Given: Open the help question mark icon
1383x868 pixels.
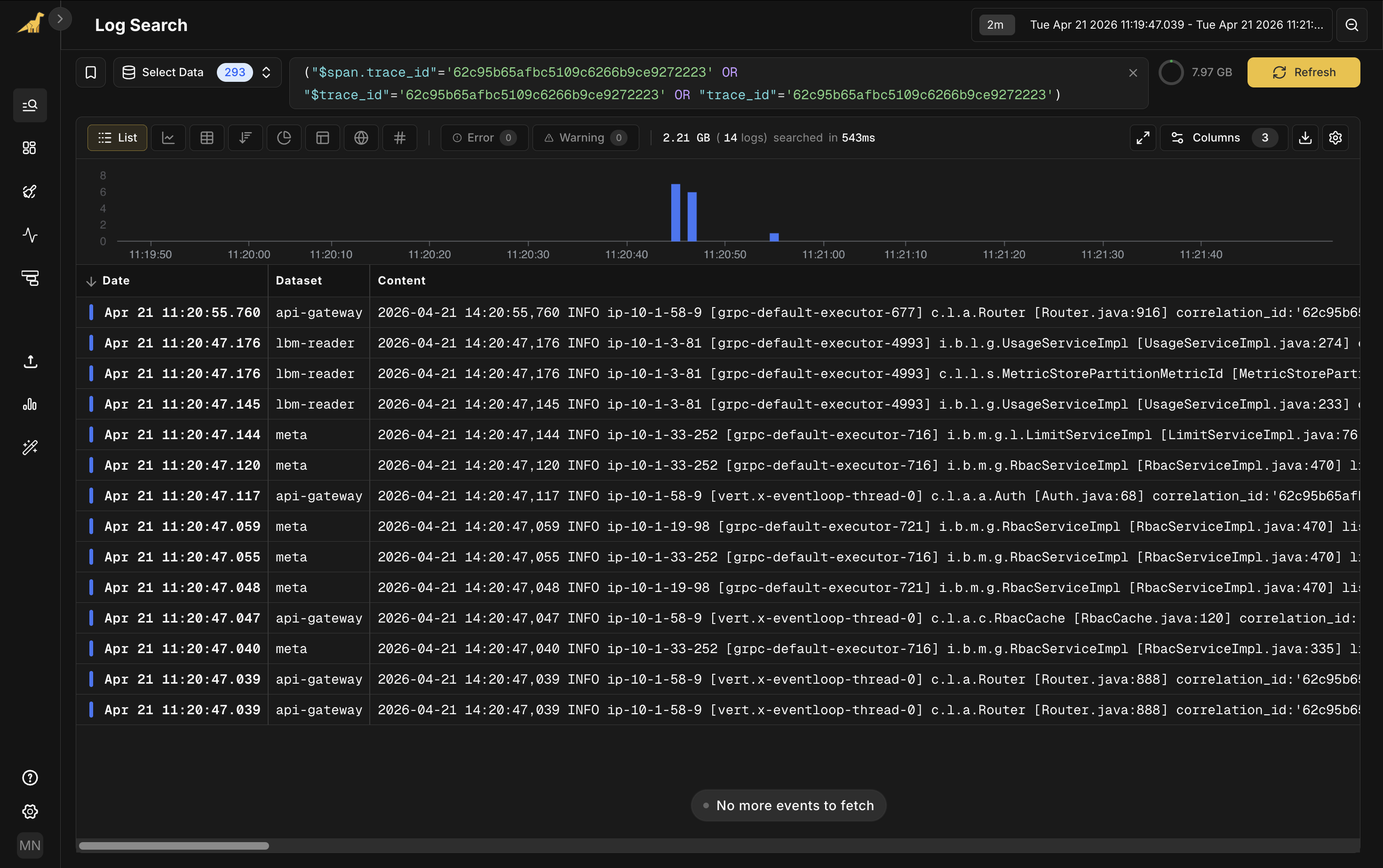Looking at the screenshot, I should (x=30, y=777).
